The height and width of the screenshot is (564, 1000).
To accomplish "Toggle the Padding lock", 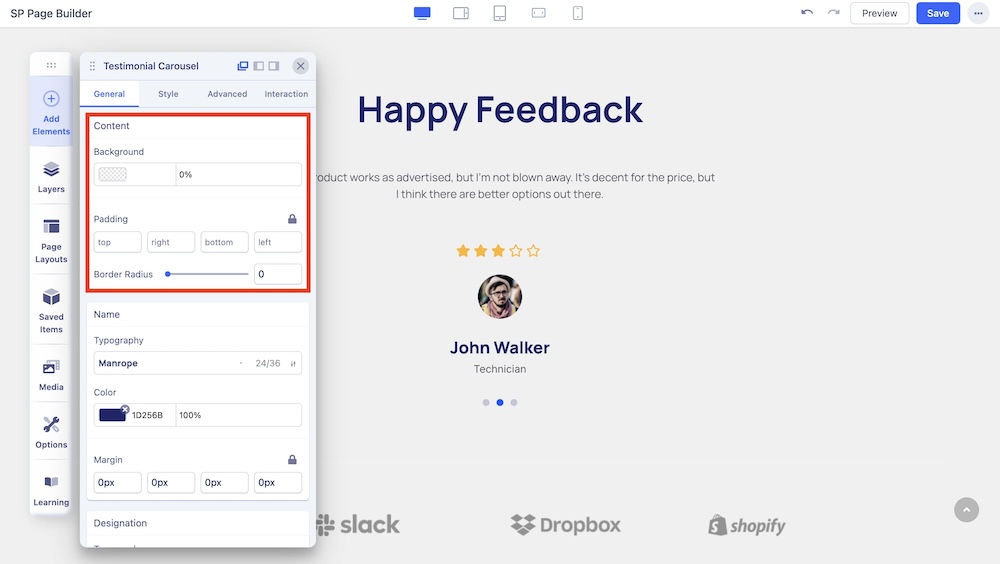I will tap(292, 219).
